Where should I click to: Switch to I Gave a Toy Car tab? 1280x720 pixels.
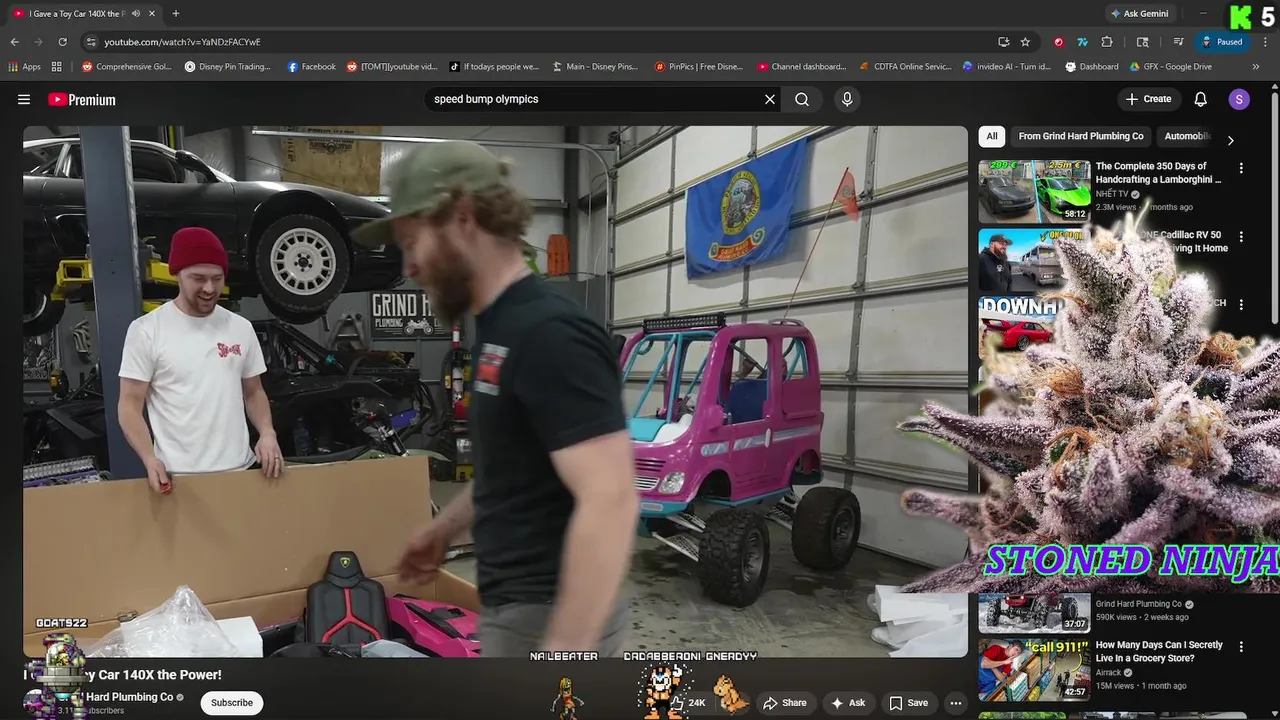pos(78,14)
